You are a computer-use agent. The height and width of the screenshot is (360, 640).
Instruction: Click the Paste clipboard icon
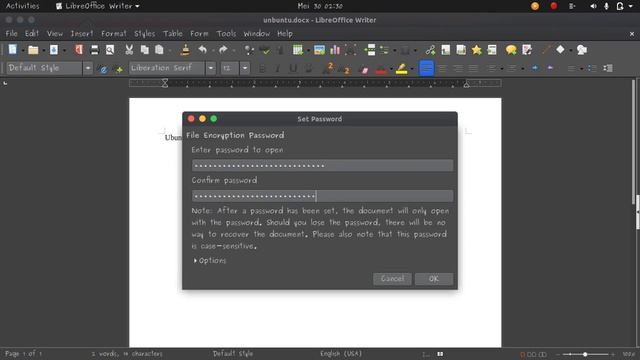159,50
